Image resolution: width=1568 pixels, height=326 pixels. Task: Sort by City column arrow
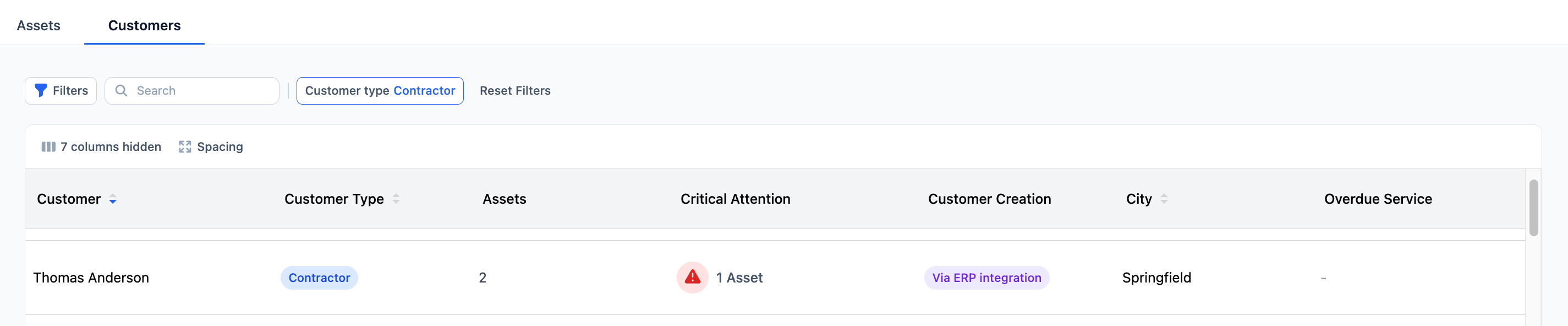[1164, 199]
